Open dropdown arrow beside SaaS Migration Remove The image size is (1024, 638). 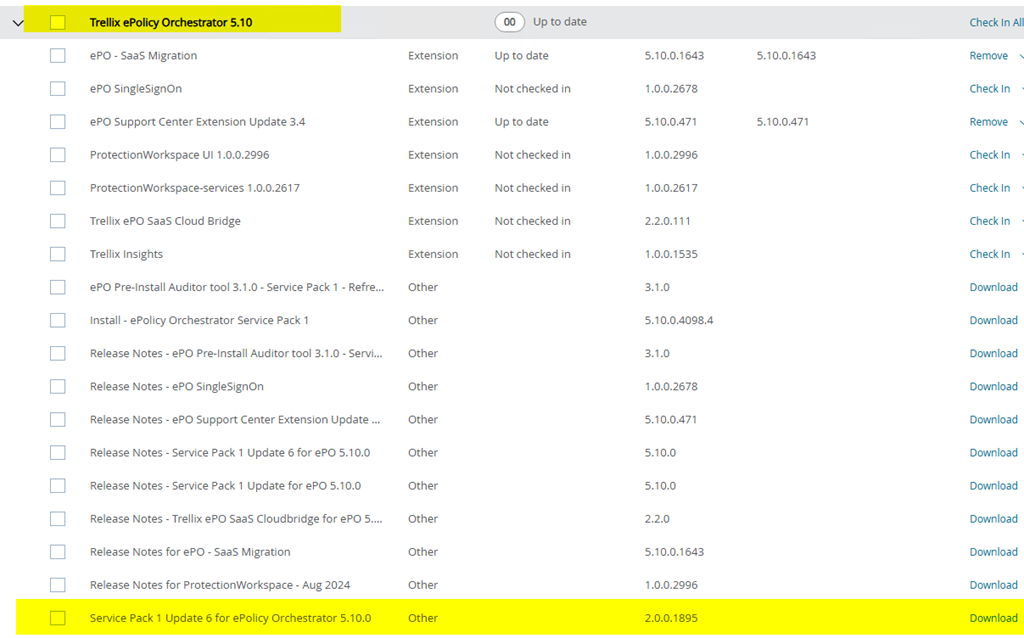[1020, 56]
